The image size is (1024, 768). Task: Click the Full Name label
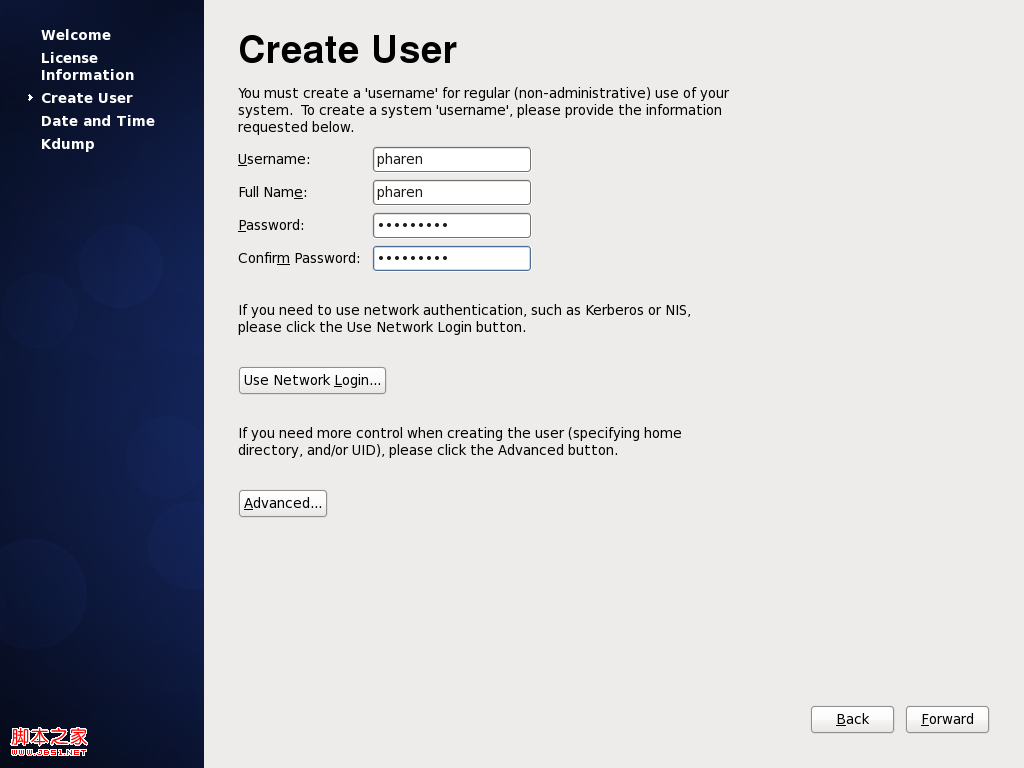coord(270,192)
